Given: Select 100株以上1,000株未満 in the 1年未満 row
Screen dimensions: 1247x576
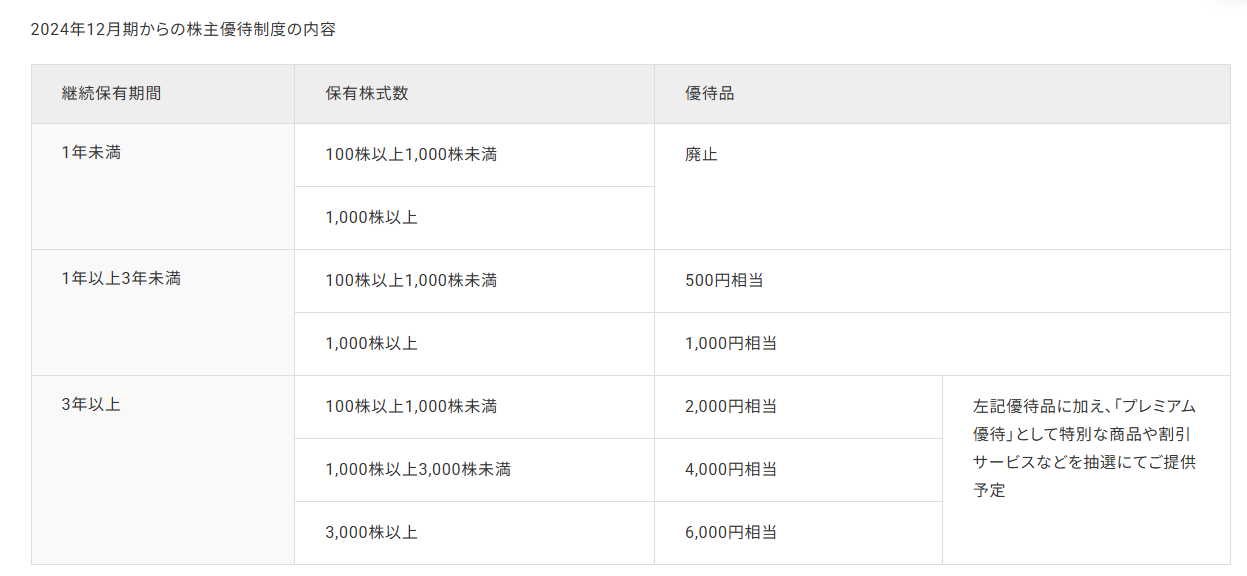Looking at the screenshot, I should [411, 155].
